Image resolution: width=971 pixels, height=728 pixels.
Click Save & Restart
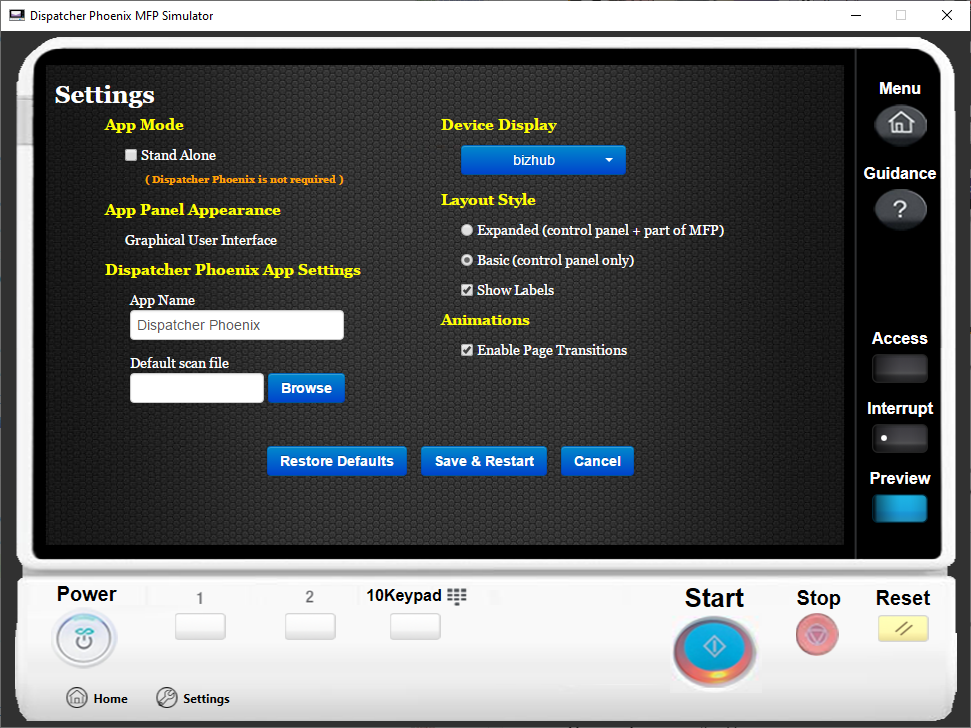484,461
